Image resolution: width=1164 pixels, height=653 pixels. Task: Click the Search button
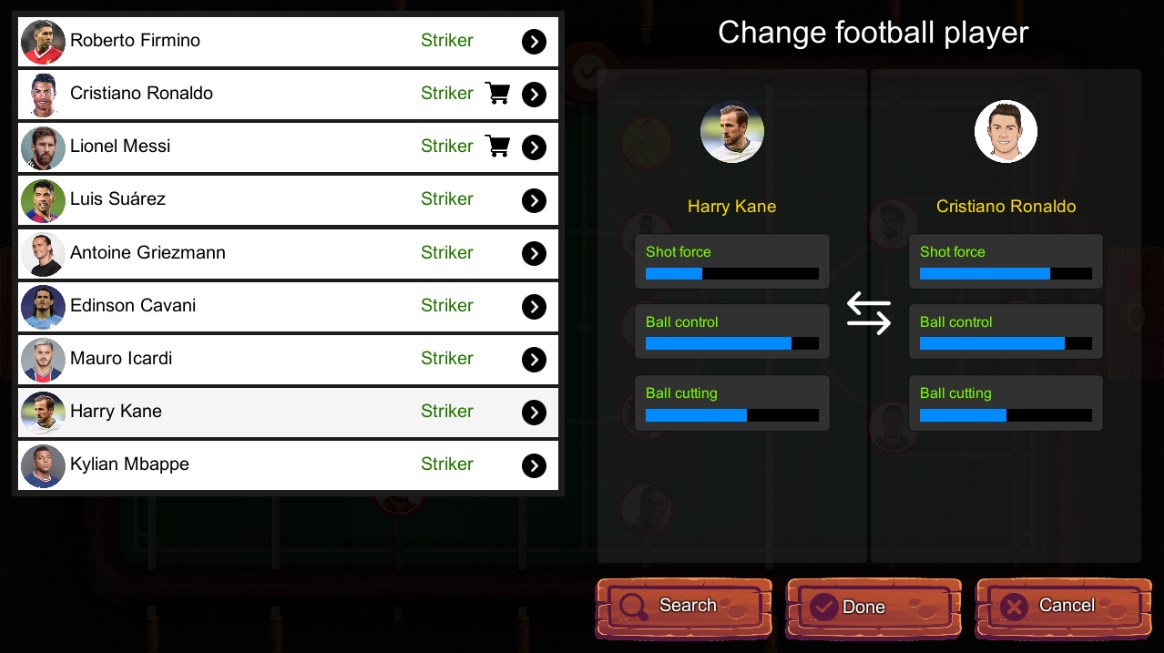click(x=684, y=608)
